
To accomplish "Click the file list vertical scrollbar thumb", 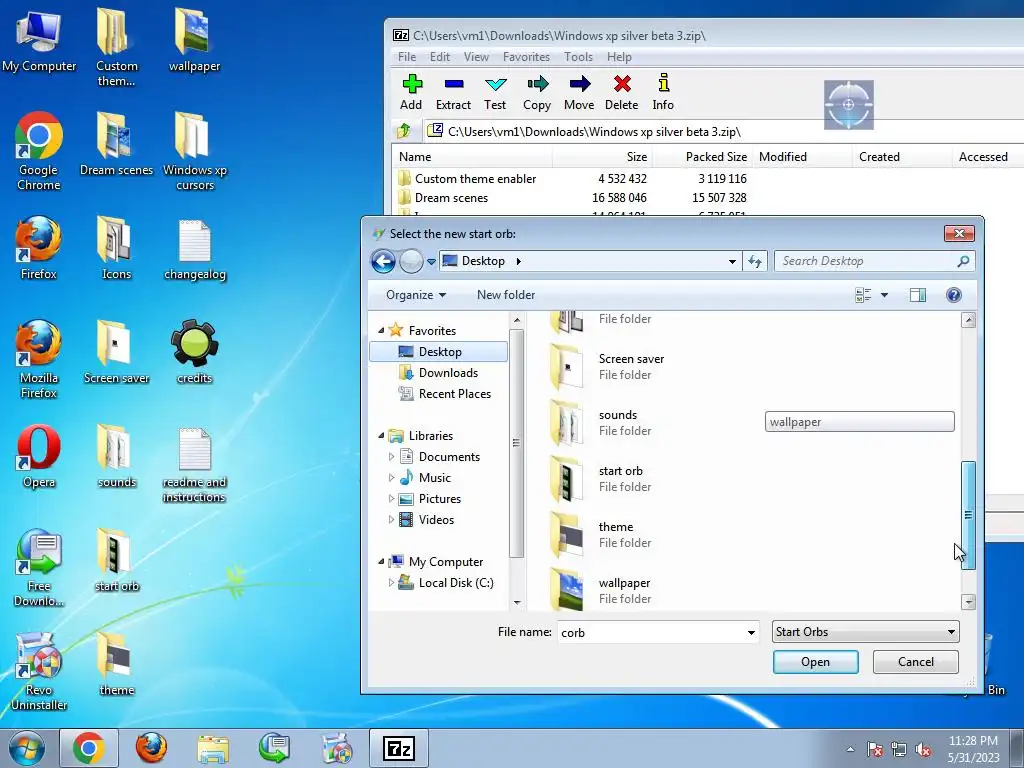I will pos(968,515).
